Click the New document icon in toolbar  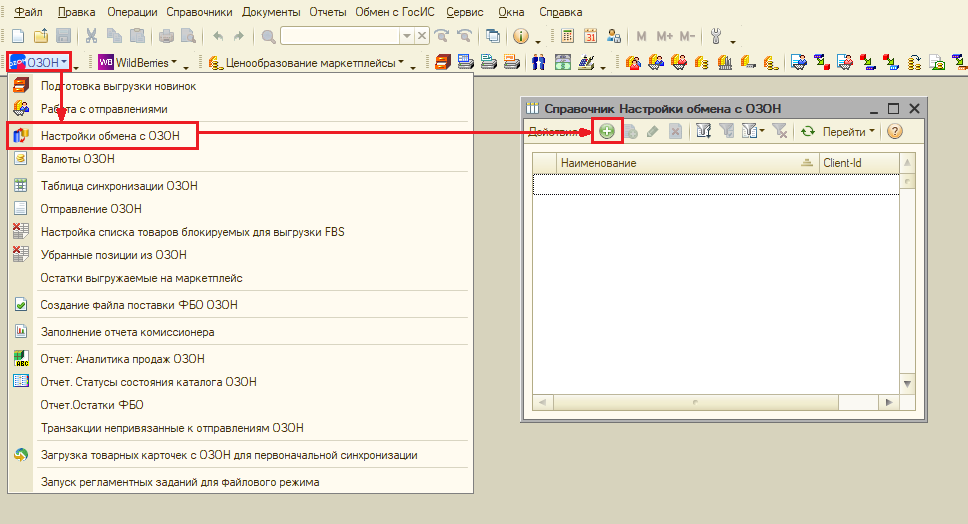pyautogui.click(x=18, y=36)
